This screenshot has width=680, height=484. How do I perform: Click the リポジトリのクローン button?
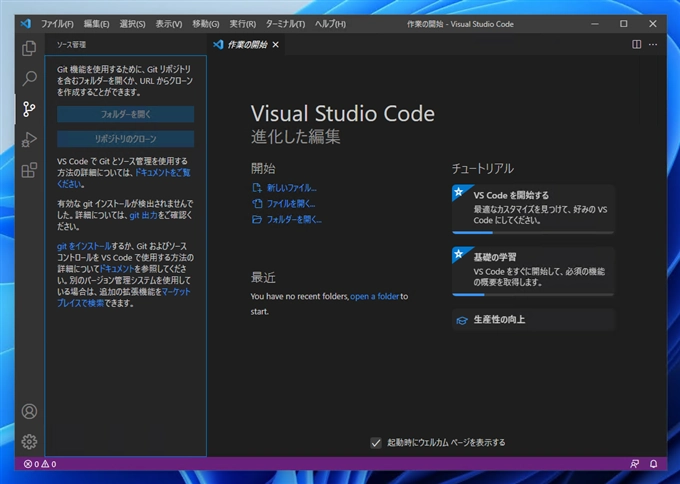pyautogui.click(x=125, y=139)
